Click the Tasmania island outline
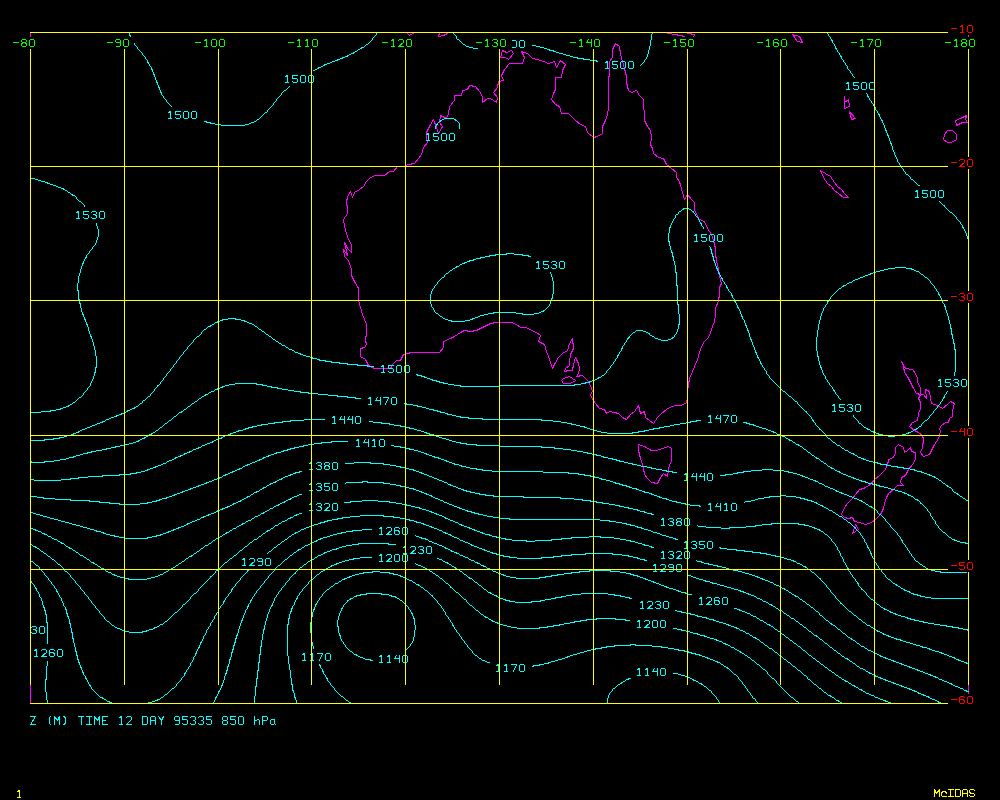1000x800 pixels. [x=657, y=462]
